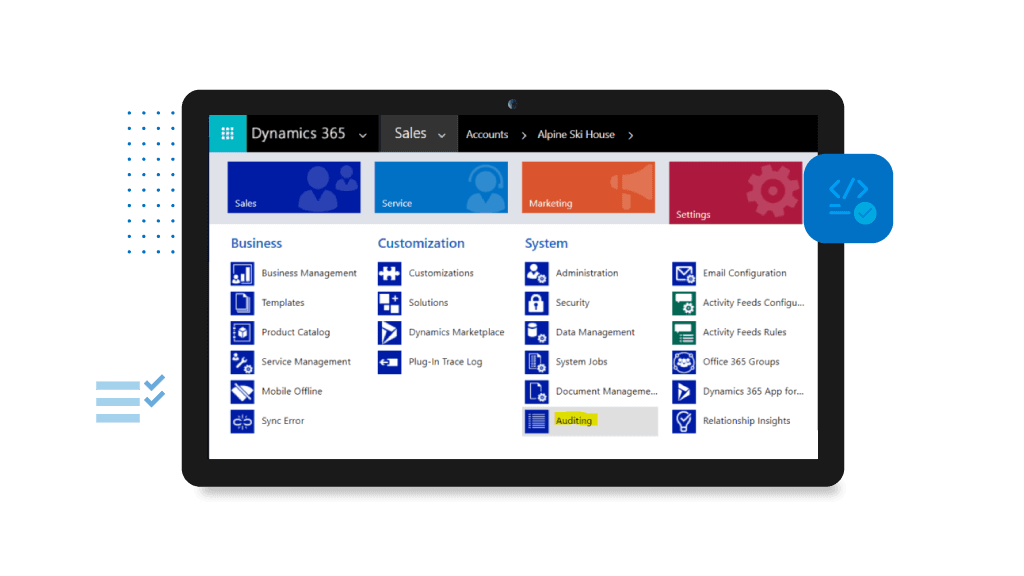1024x576 pixels.
Task: Click the Dynamics Marketplace icon
Action: click(x=389, y=332)
